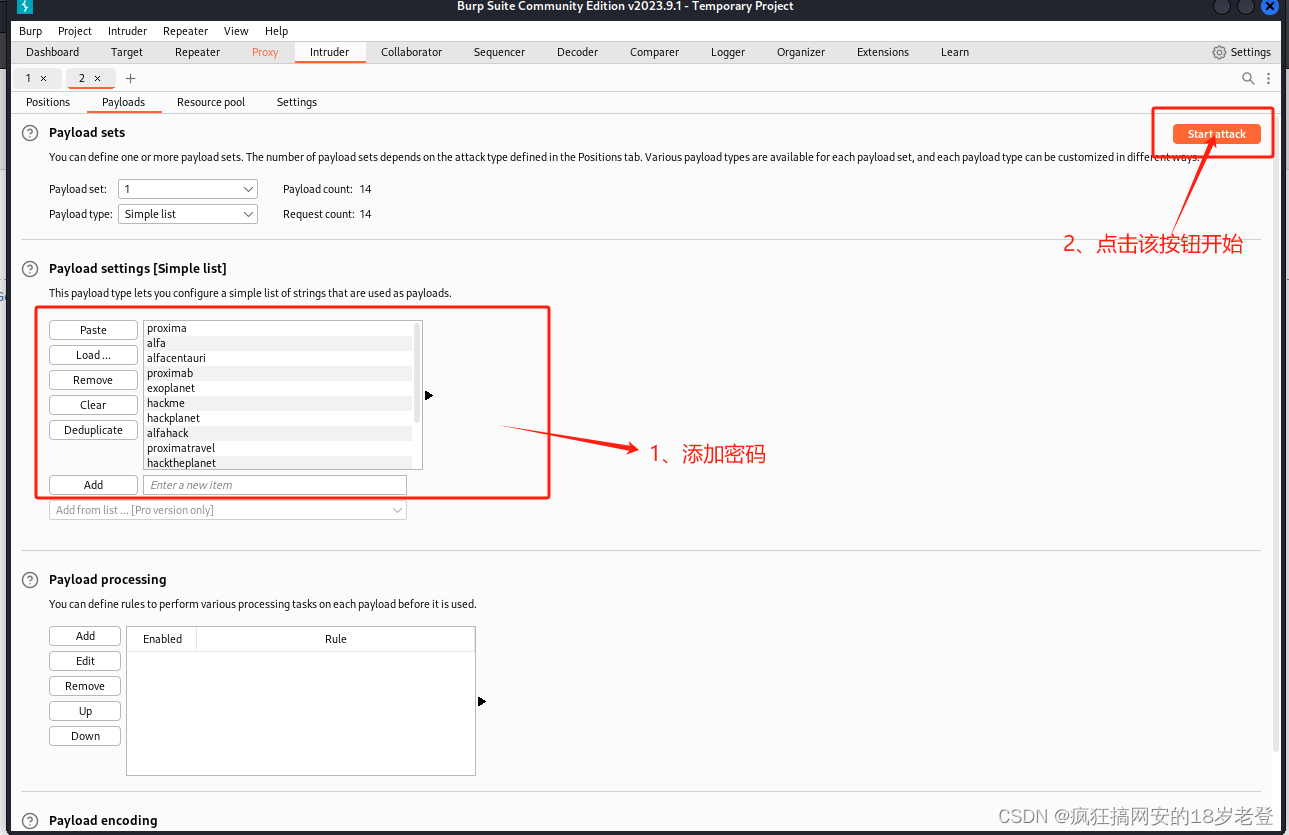Move processing rule Down
Screen dimensions: 1289x835
pos(85,736)
